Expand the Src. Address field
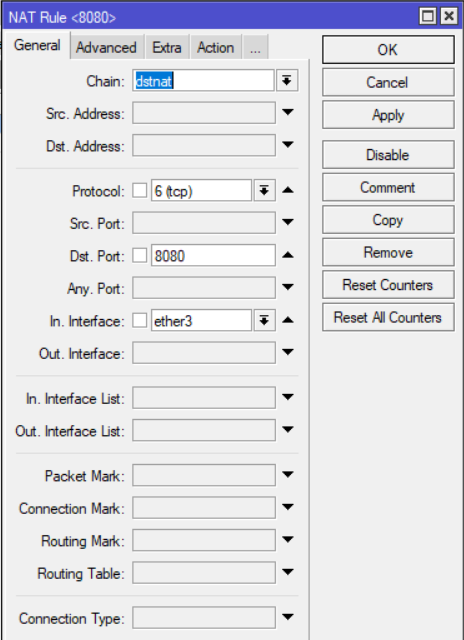464x640 pixels. point(288,112)
